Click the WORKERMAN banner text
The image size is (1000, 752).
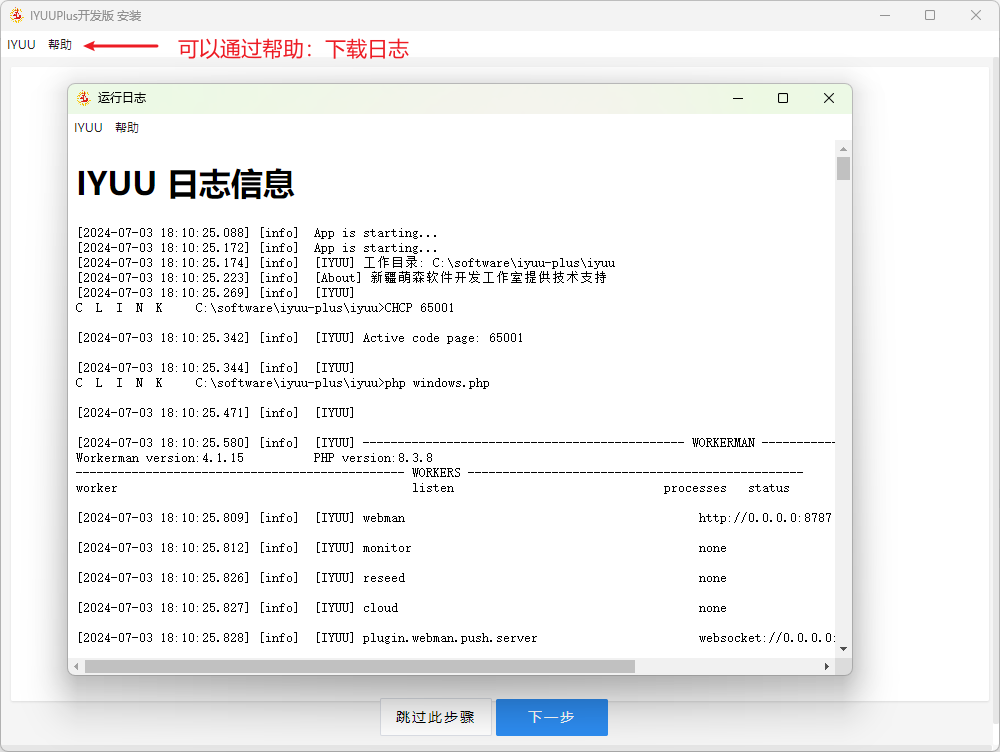coord(723,443)
